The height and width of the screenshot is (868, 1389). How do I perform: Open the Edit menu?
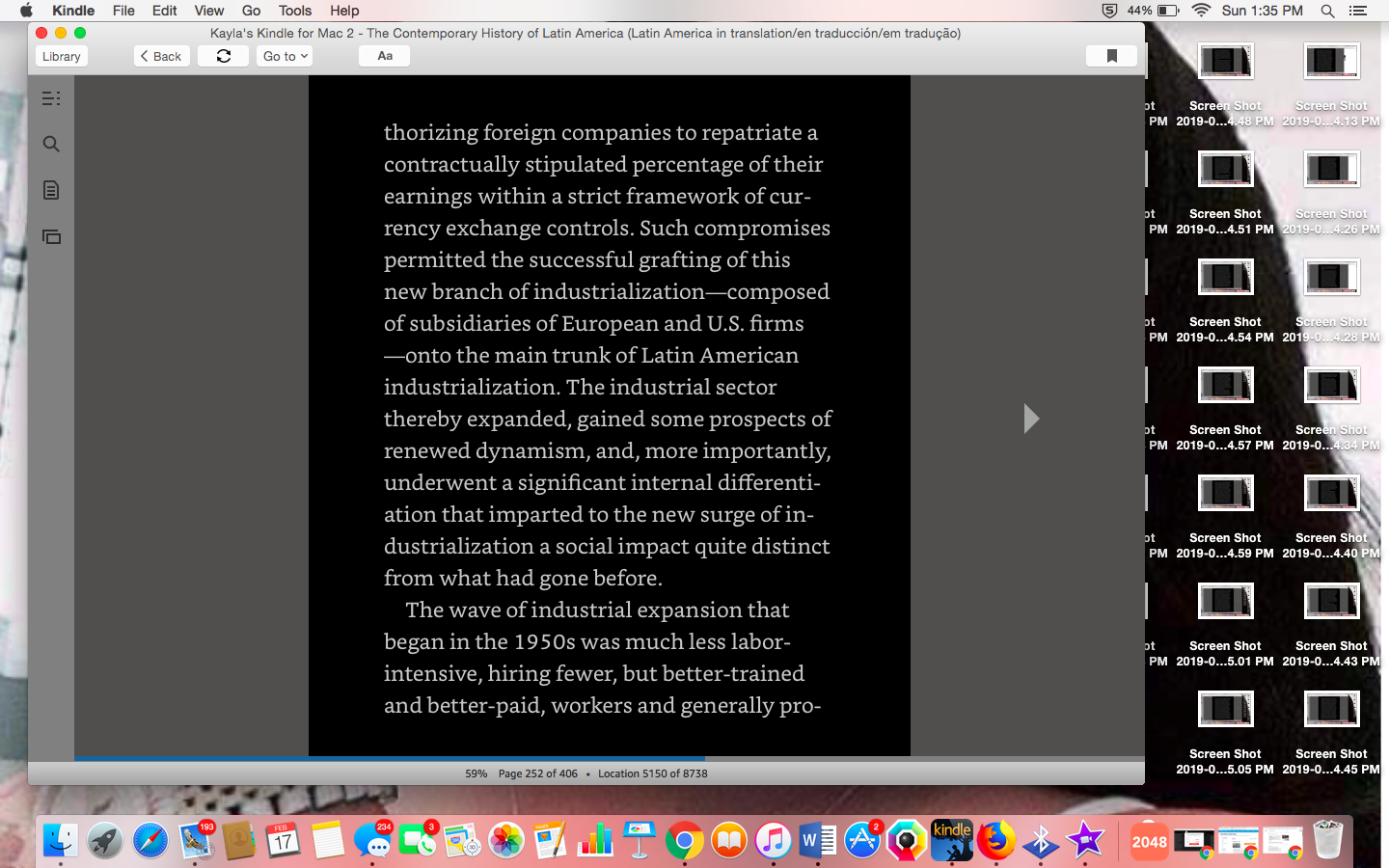click(x=164, y=11)
